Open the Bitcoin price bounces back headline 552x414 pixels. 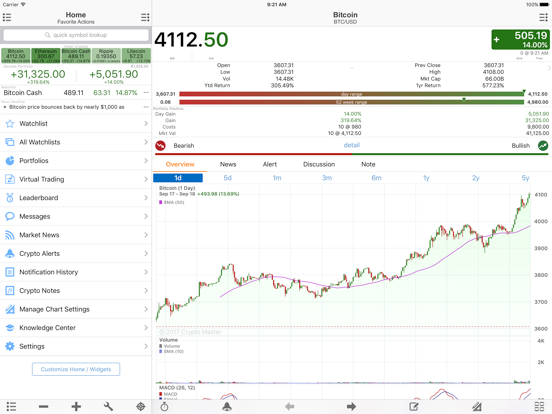[67, 107]
